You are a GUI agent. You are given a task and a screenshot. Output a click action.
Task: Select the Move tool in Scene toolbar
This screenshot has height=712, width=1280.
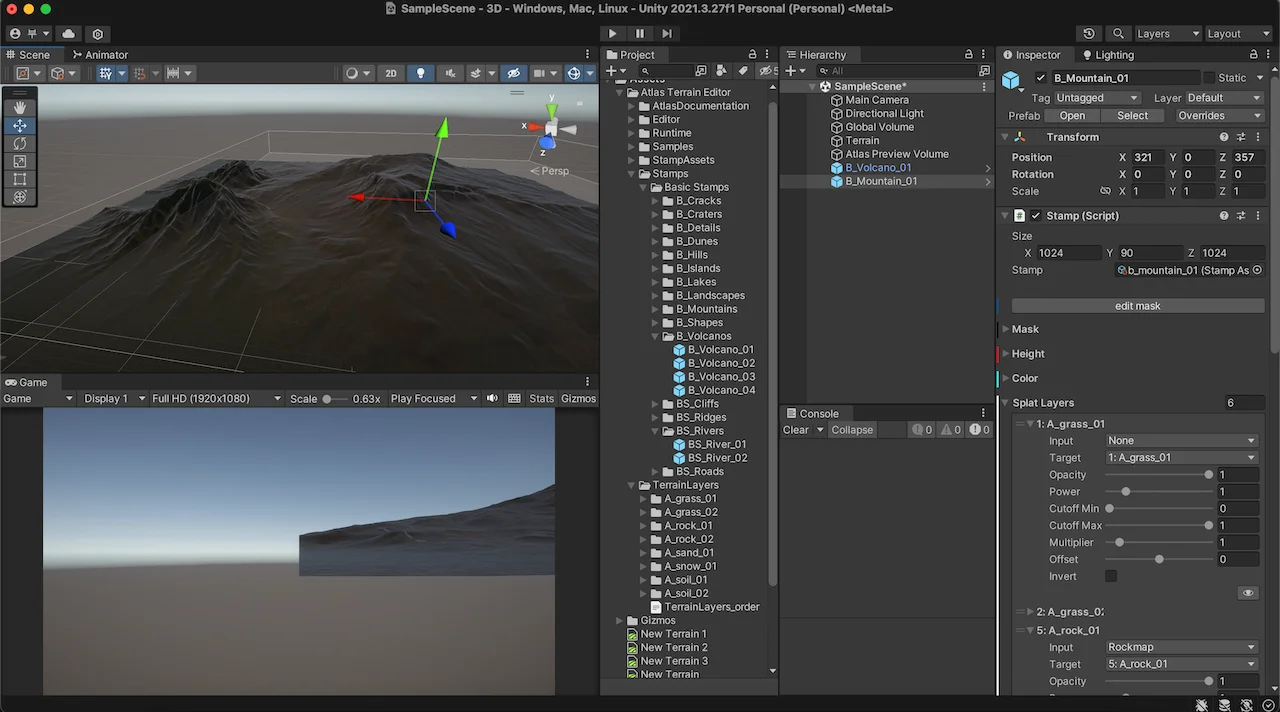20,126
